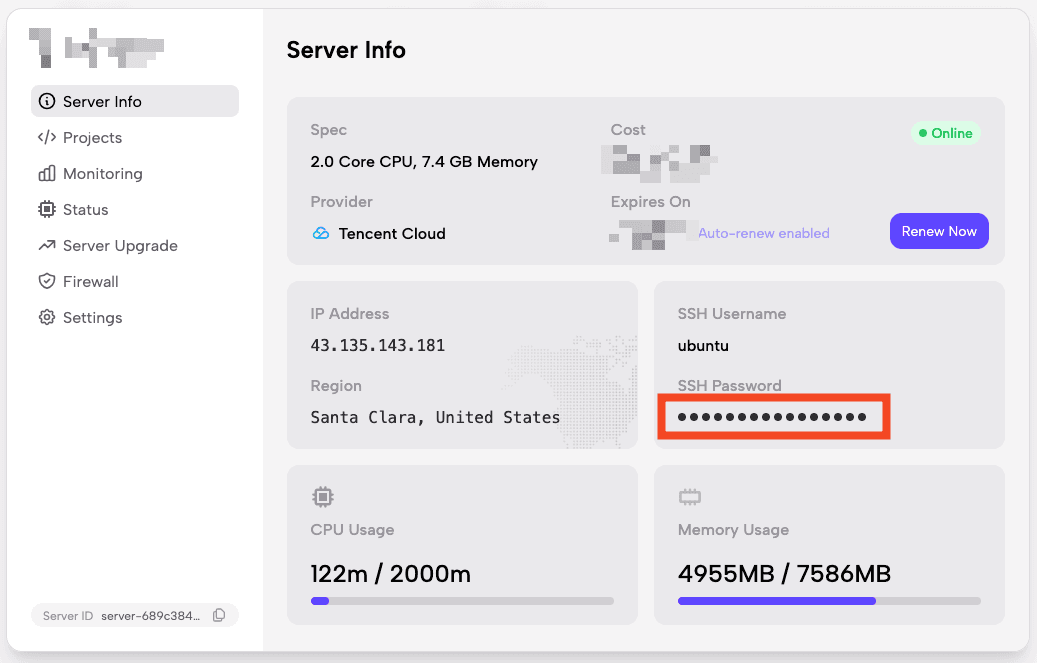
Task: Click the Online status badge
Action: pos(945,132)
